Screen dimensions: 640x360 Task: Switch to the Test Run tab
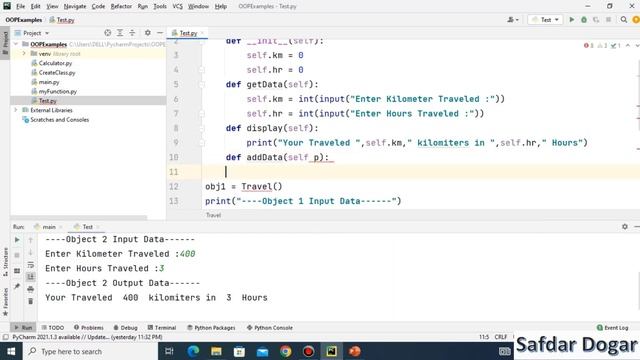[x=87, y=227]
